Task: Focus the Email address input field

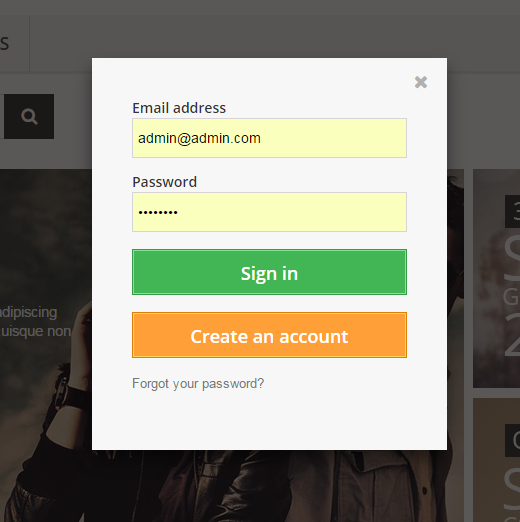Action: [x=269, y=138]
